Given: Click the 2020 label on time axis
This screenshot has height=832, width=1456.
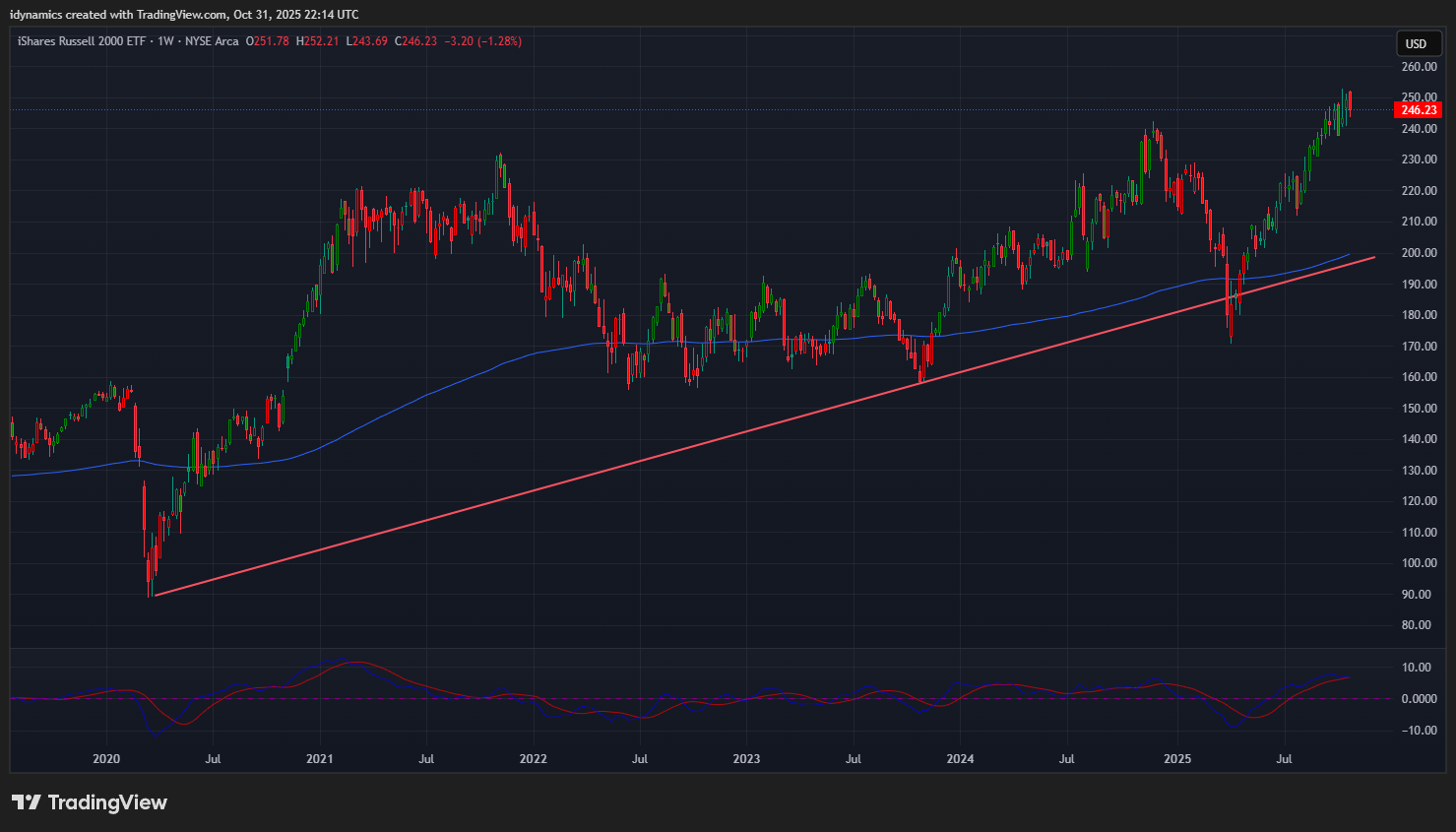Looking at the screenshot, I should click(106, 759).
